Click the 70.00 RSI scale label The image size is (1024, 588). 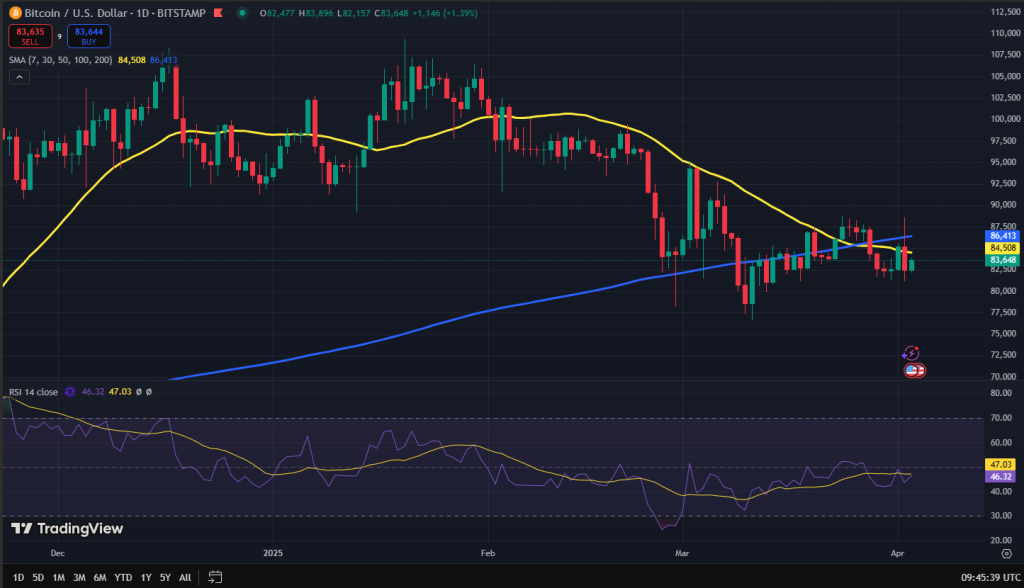point(1001,417)
